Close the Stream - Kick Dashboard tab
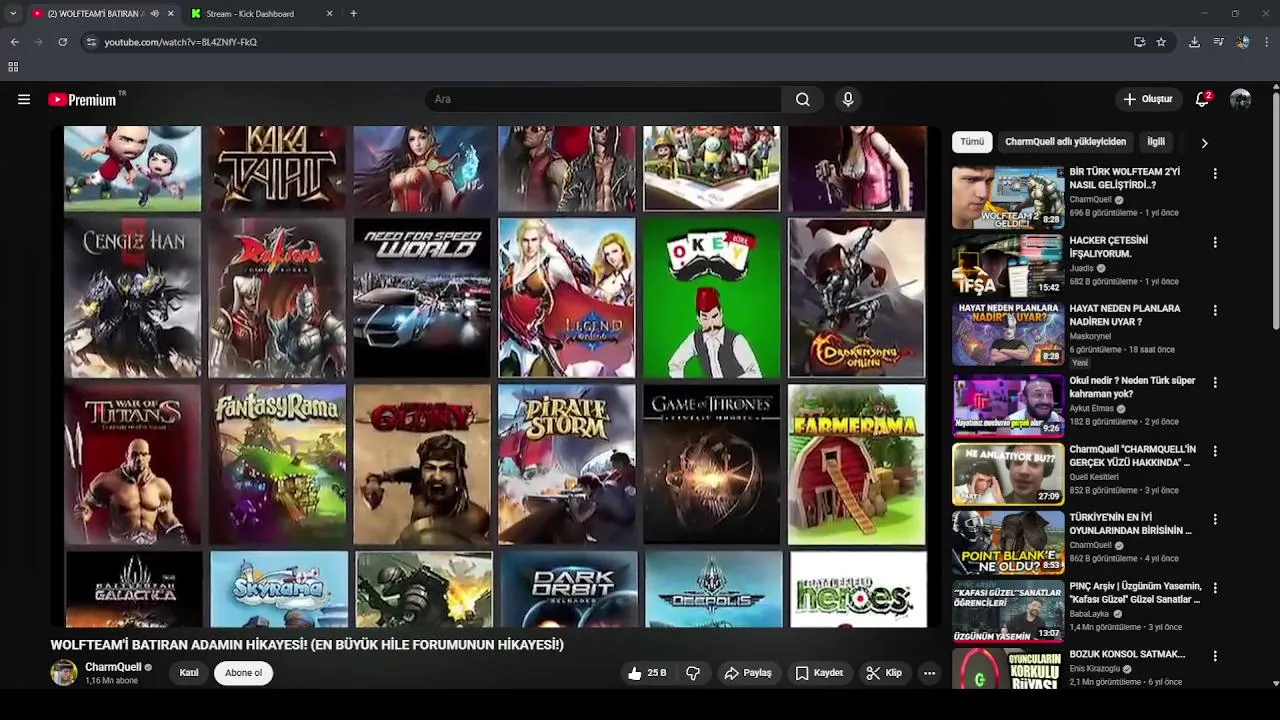 pyautogui.click(x=329, y=14)
